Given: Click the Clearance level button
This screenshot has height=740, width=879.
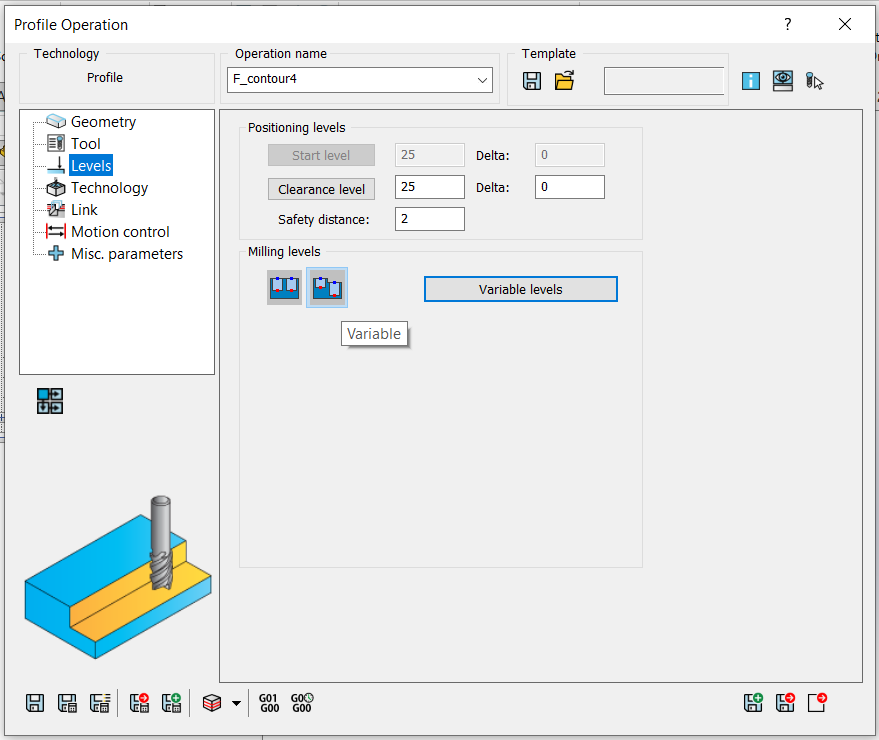Looking at the screenshot, I should click(321, 189).
